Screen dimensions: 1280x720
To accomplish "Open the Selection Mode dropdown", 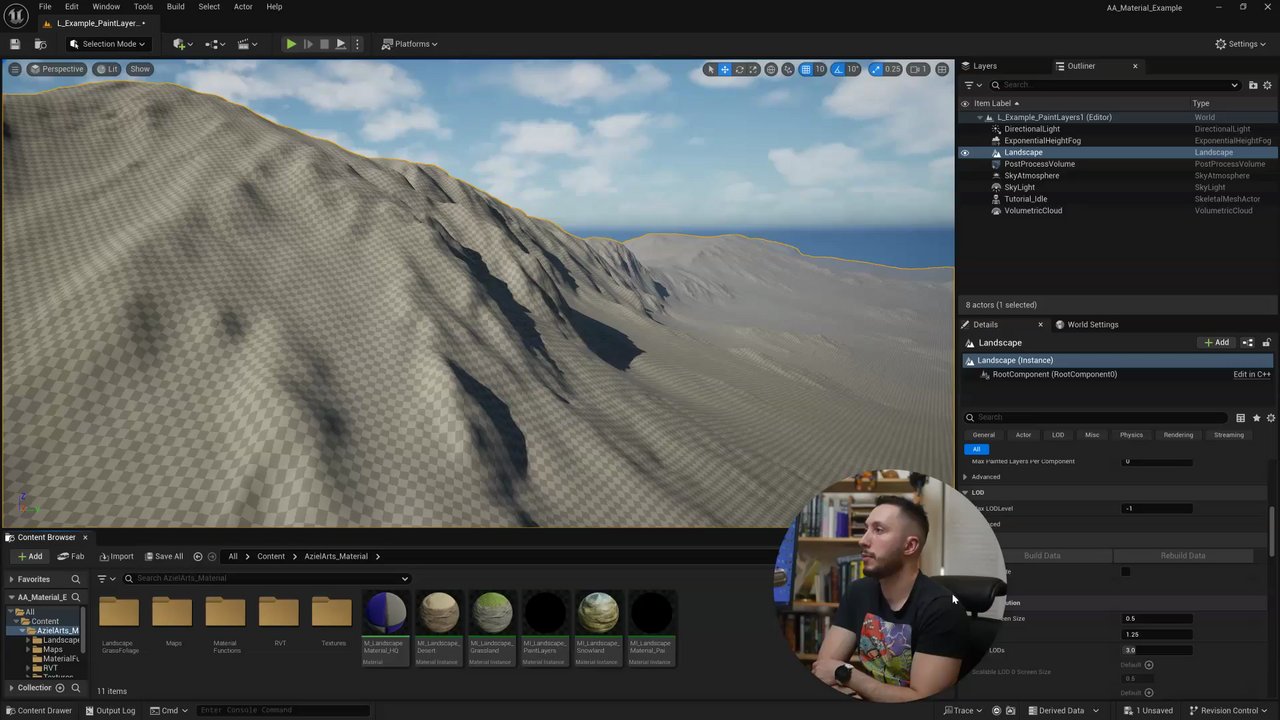I will (107, 44).
